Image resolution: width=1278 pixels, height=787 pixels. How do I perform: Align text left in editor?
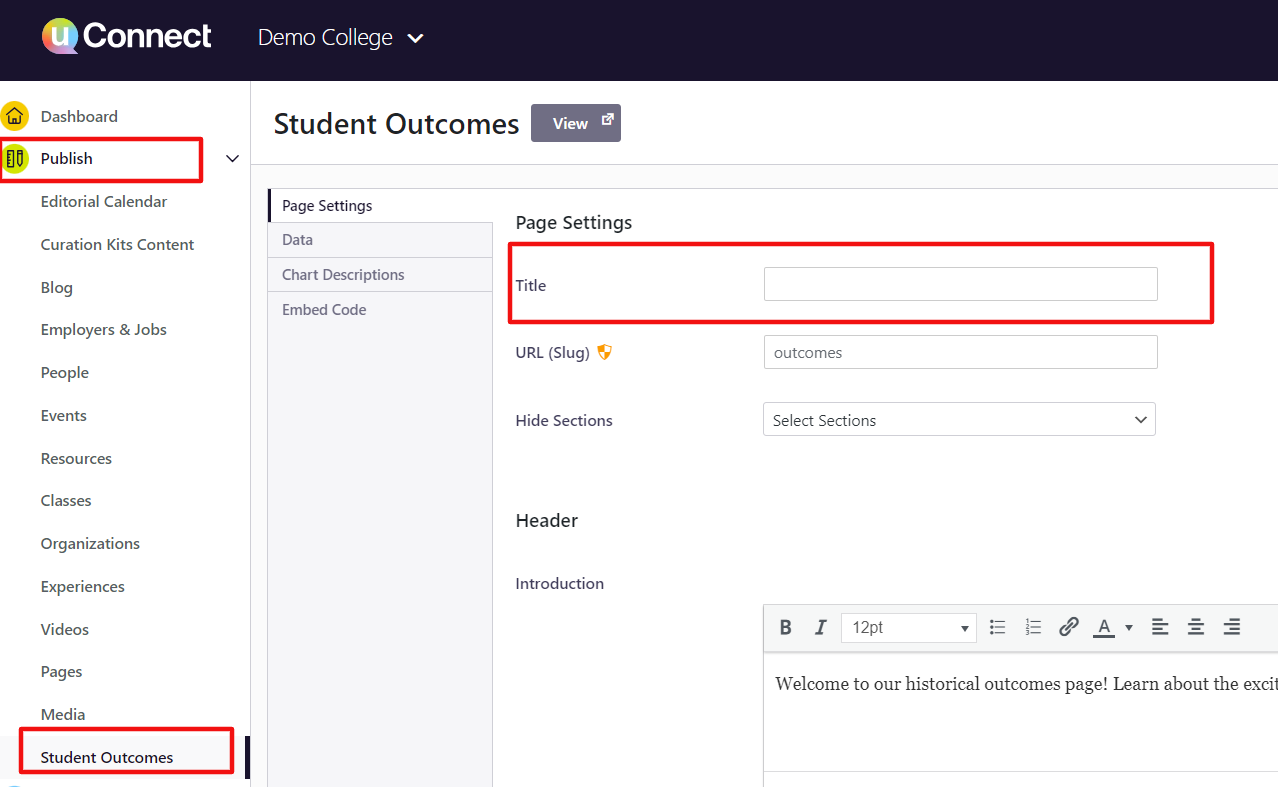click(1160, 627)
